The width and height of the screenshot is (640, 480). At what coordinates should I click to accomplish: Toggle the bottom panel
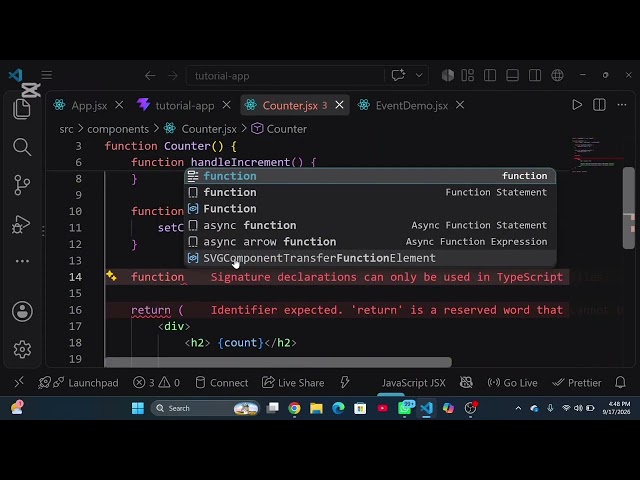click(x=512, y=76)
